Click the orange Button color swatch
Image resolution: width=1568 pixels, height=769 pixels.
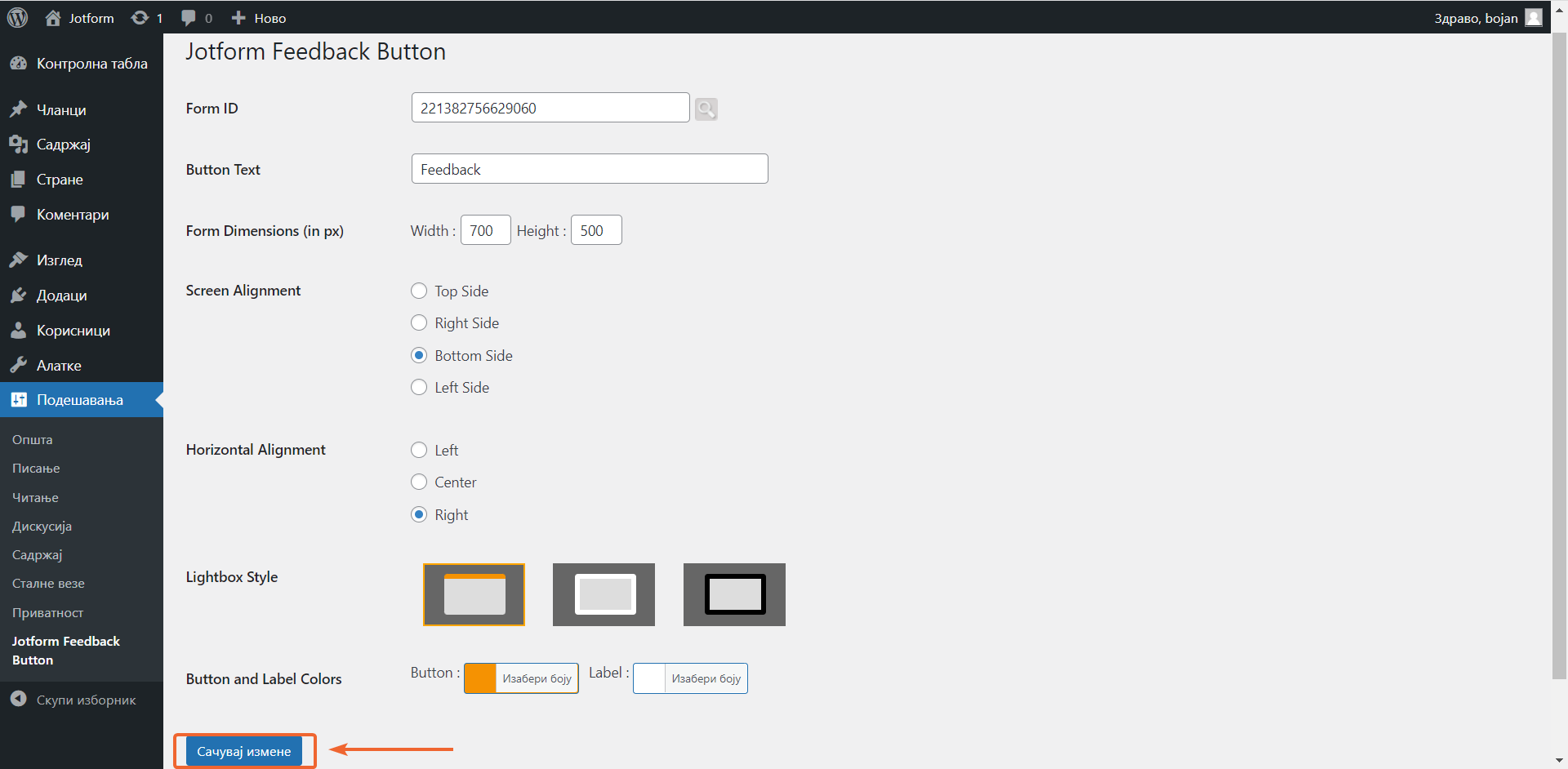480,678
